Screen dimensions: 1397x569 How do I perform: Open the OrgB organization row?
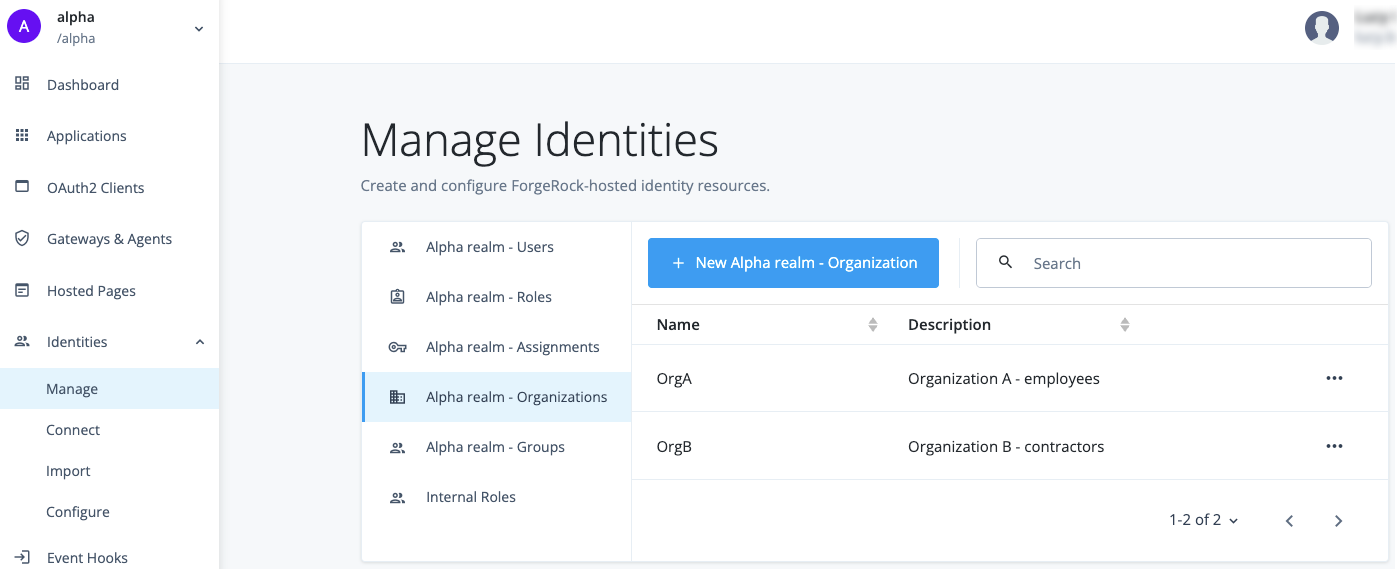click(1010, 446)
